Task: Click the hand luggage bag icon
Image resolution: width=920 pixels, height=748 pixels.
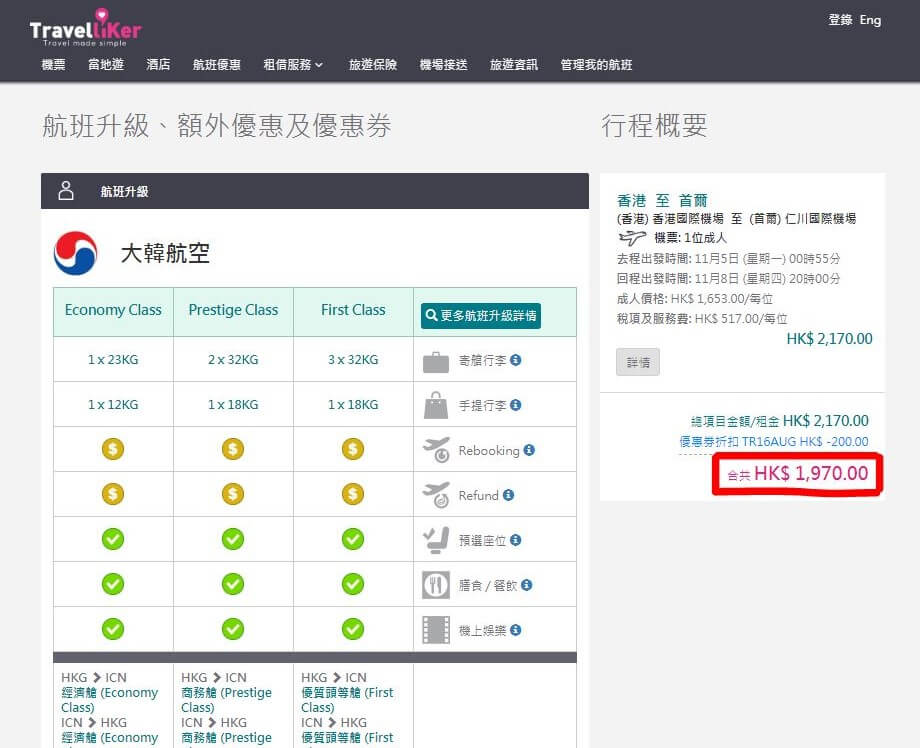Action: point(436,405)
